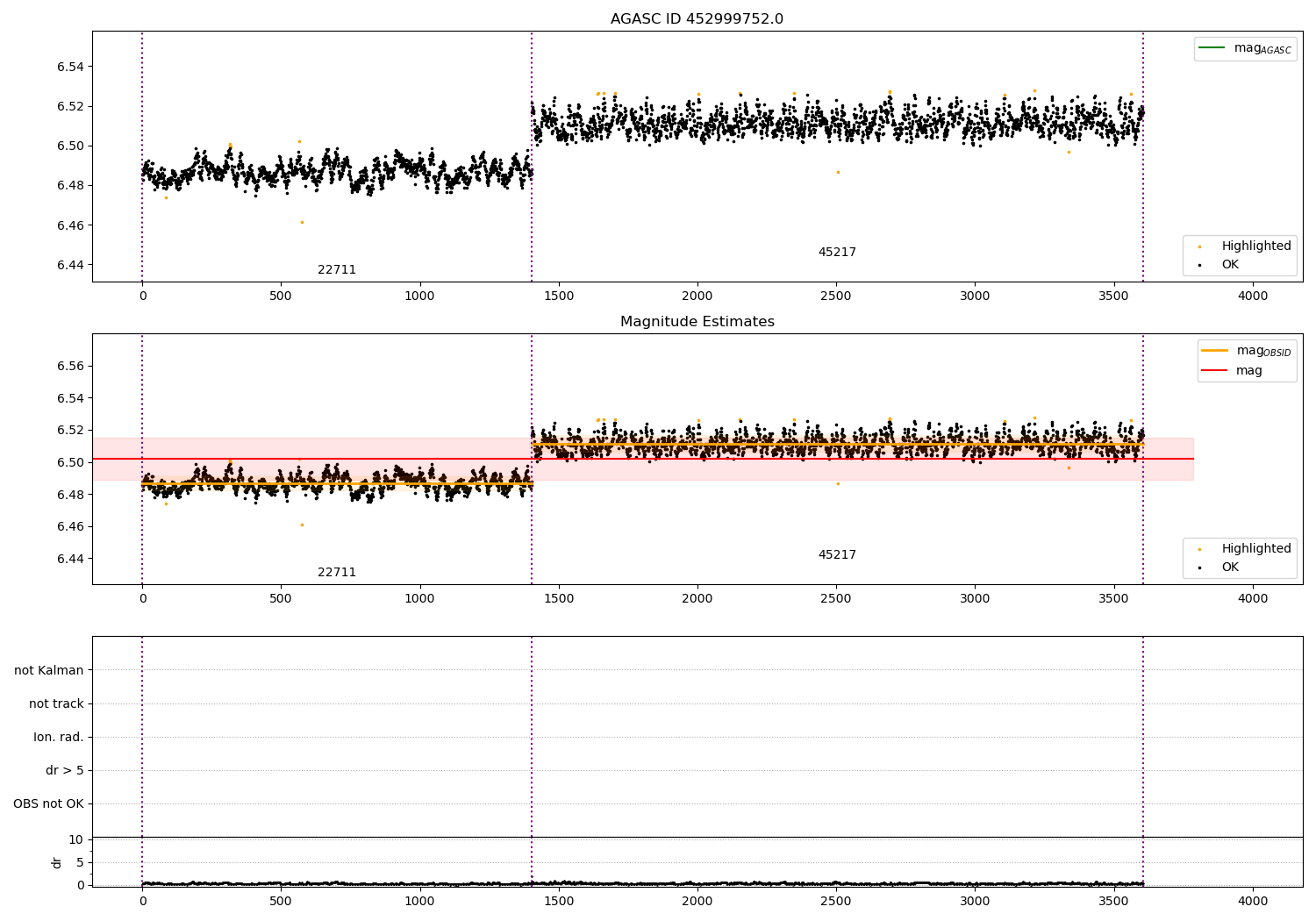
Task: Click the 'not track' axis label
Action: (x=56, y=703)
